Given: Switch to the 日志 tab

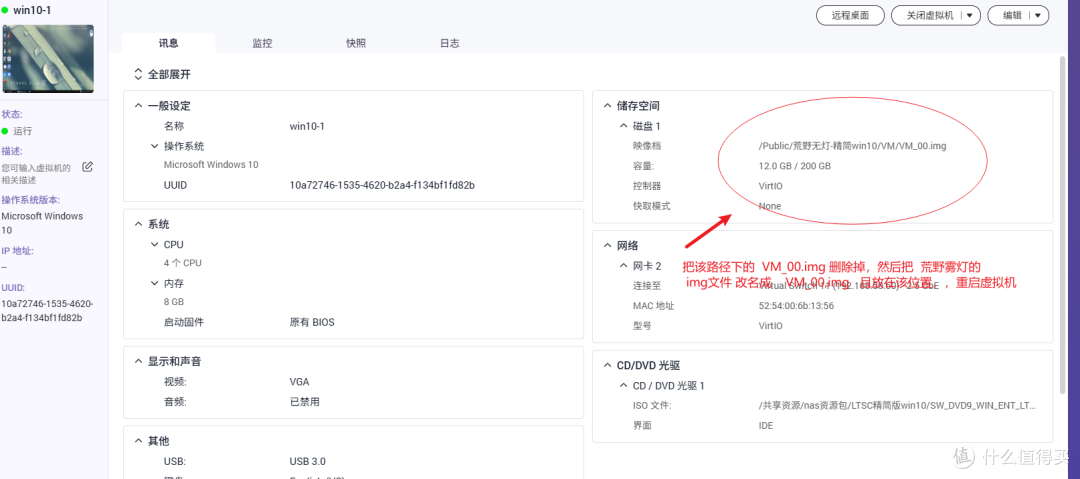Looking at the screenshot, I should coord(450,43).
